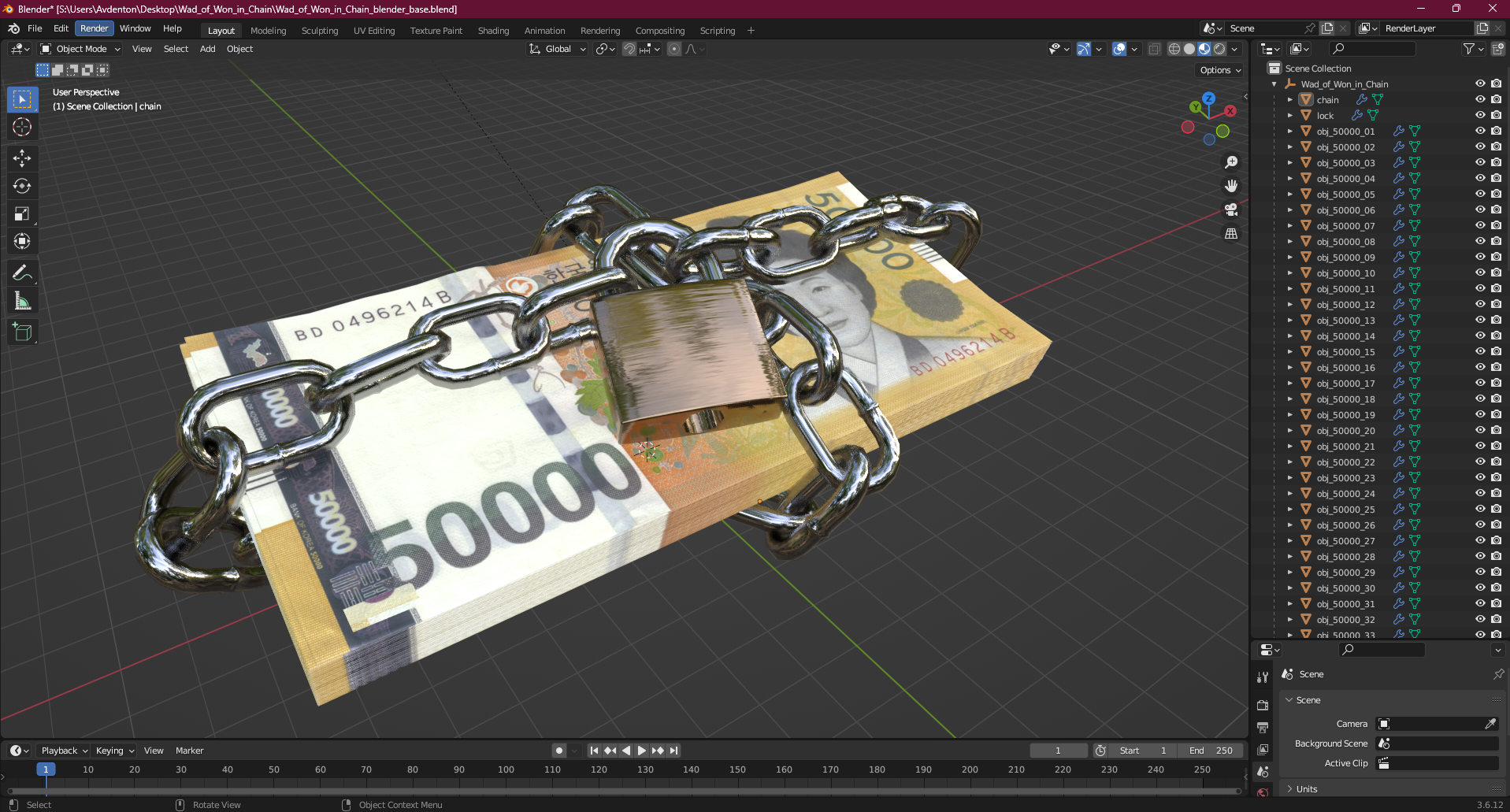Viewport: 1510px width, 812px height.
Task: Open the Render properties tab icon
Action: click(1263, 705)
